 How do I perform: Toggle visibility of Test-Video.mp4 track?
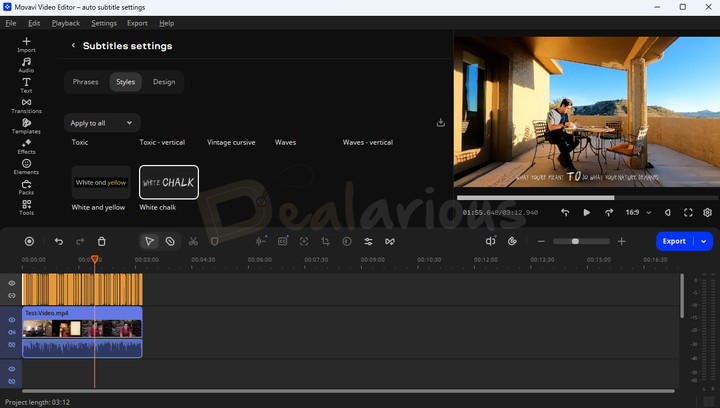12,320
